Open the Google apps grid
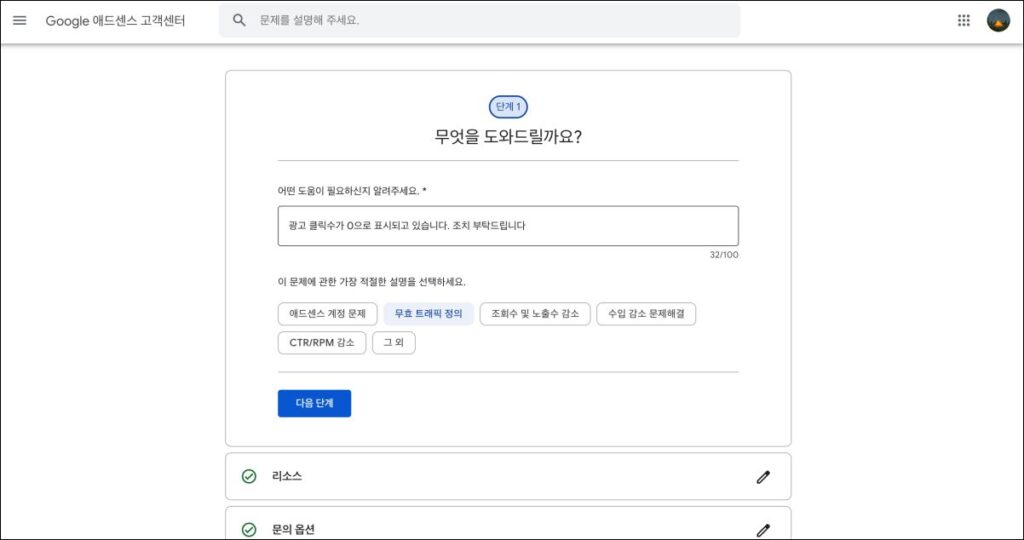 (x=963, y=20)
